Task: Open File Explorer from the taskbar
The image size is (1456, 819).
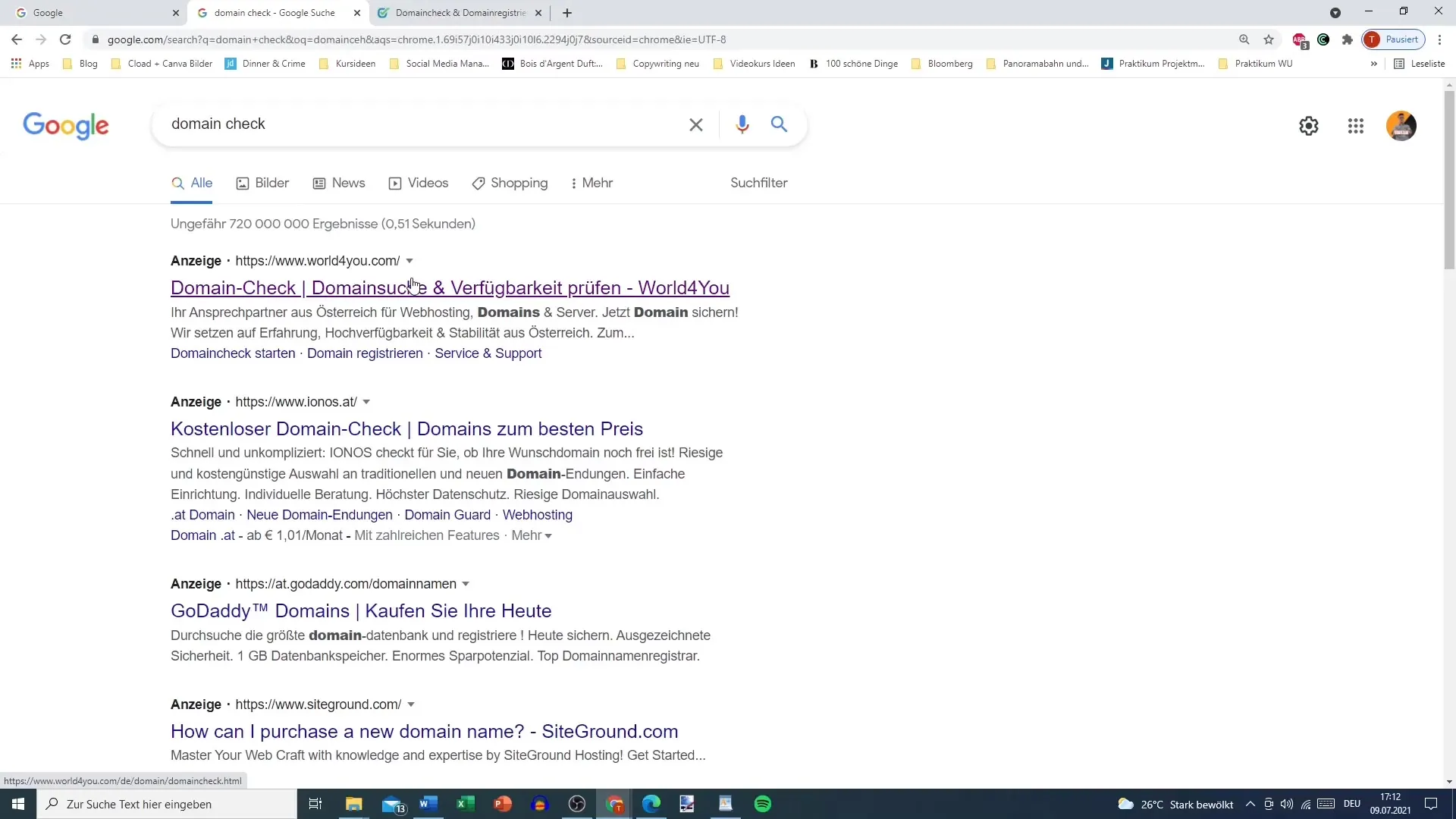Action: pyautogui.click(x=353, y=804)
